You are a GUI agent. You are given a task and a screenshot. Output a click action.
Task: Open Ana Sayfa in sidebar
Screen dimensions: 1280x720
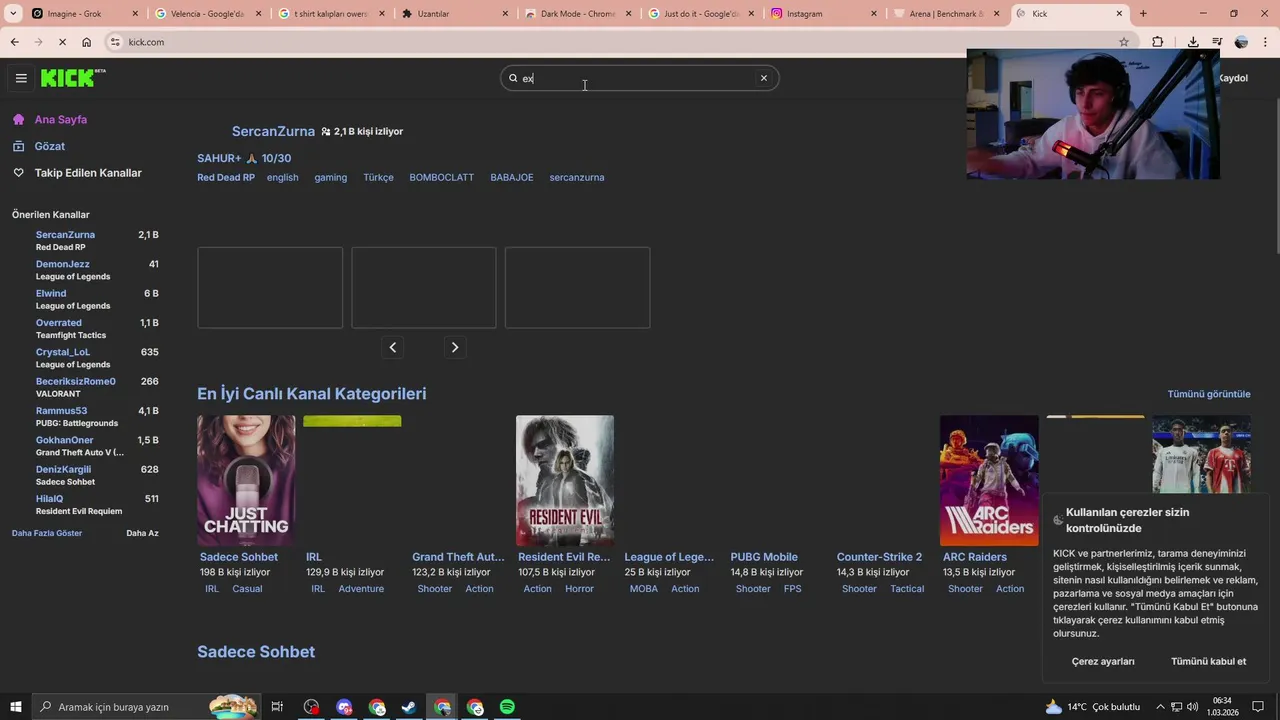61,119
